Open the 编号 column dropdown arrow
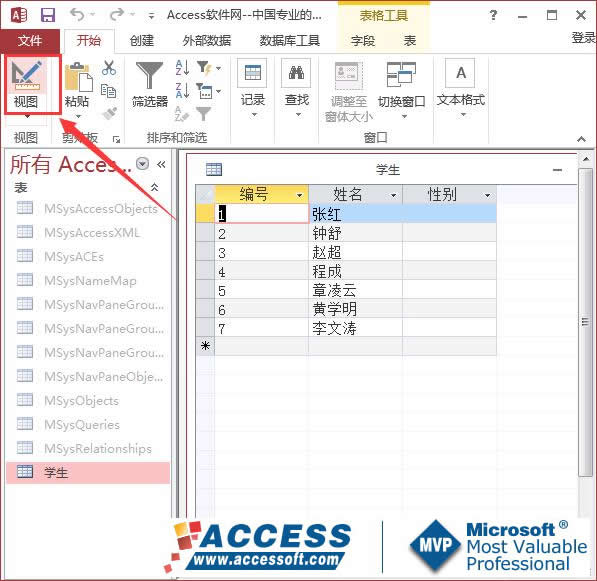This screenshot has width=597, height=581. click(x=300, y=196)
